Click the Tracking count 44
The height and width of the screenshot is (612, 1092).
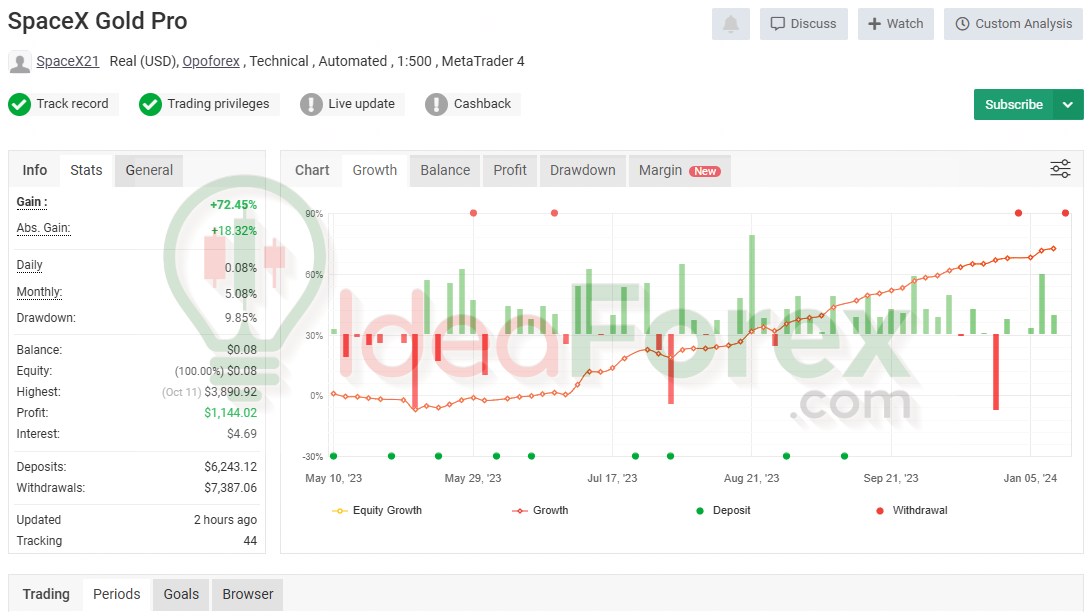pos(250,541)
